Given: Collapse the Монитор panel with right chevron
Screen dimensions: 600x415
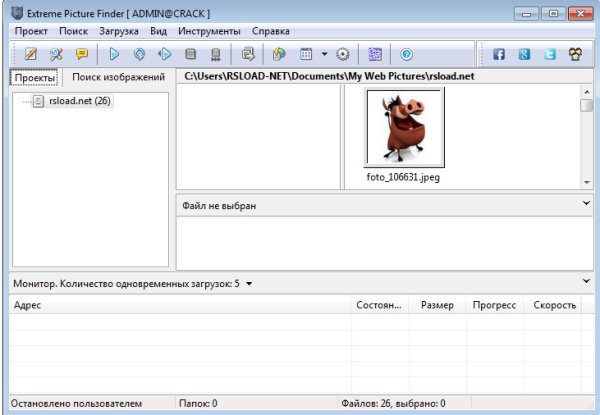Looking at the screenshot, I should tap(586, 281).
